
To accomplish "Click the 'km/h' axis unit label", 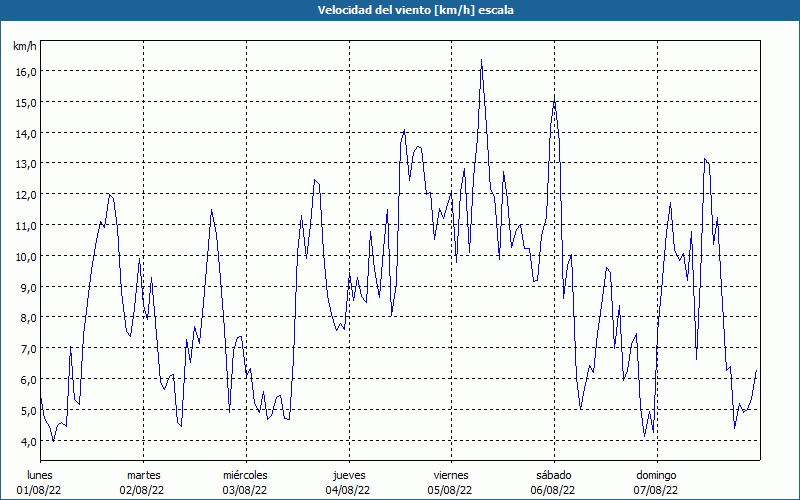I will [24, 46].
